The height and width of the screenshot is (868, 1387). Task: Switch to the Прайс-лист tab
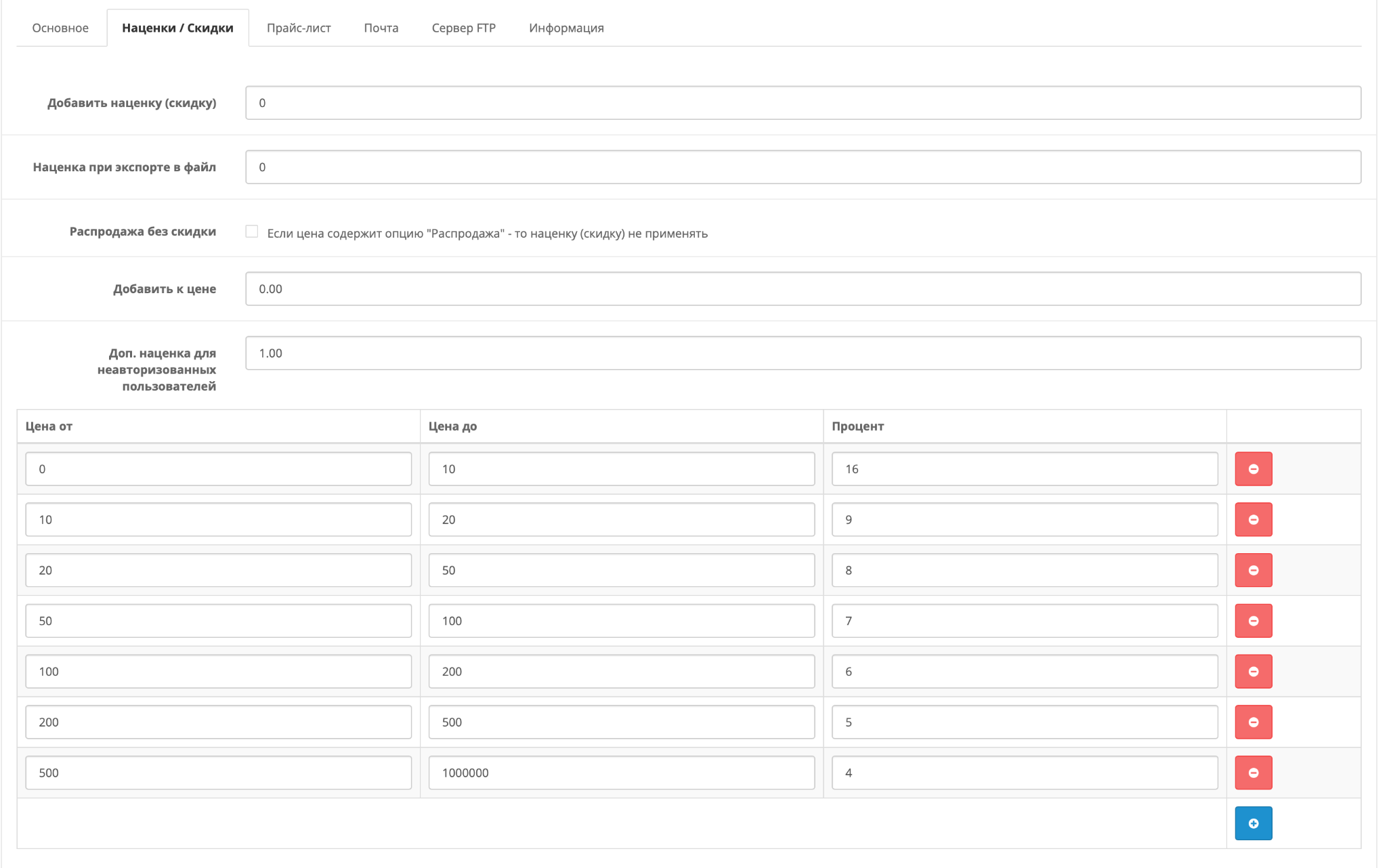pyautogui.click(x=299, y=28)
